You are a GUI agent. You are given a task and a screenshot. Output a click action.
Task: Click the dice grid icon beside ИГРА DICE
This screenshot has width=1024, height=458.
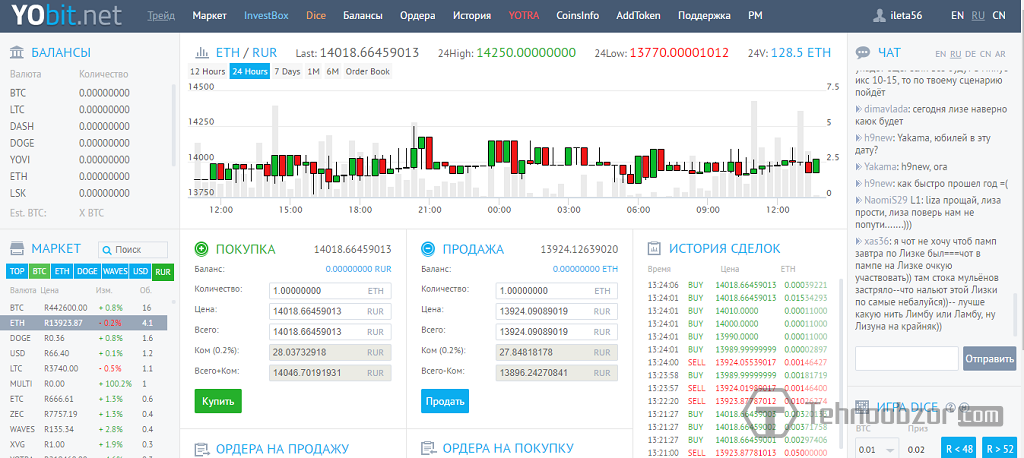(x=862, y=406)
